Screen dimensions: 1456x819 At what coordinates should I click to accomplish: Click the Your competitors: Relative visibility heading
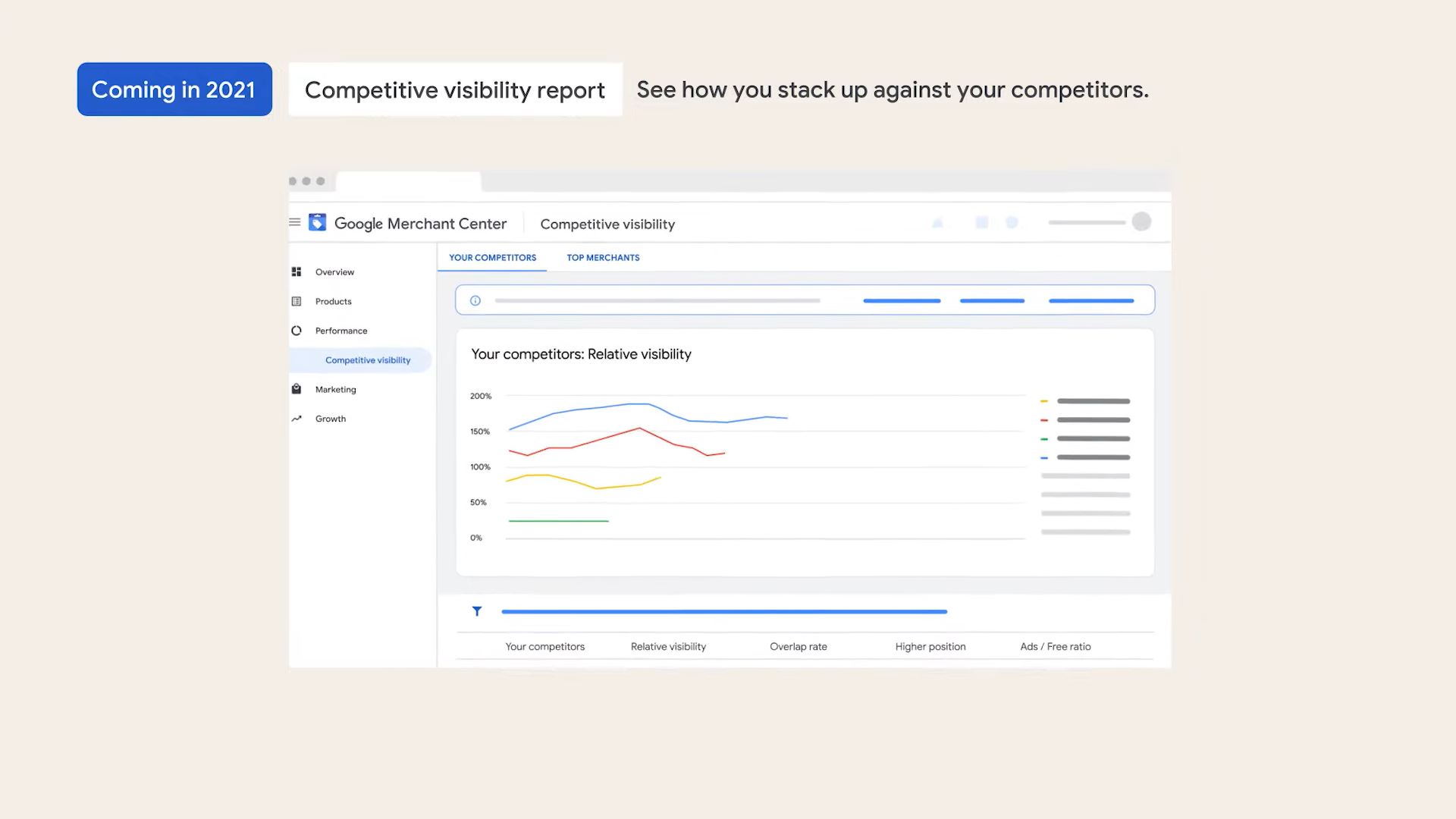click(581, 354)
